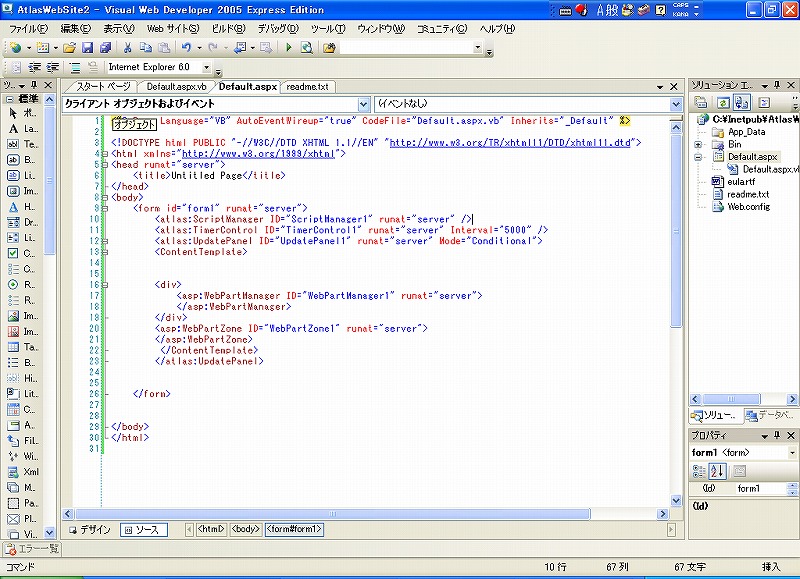This screenshot has height=579, width=800.
Task: Click the xhtml11.dtd URL link in code
Action: [510, 143]
